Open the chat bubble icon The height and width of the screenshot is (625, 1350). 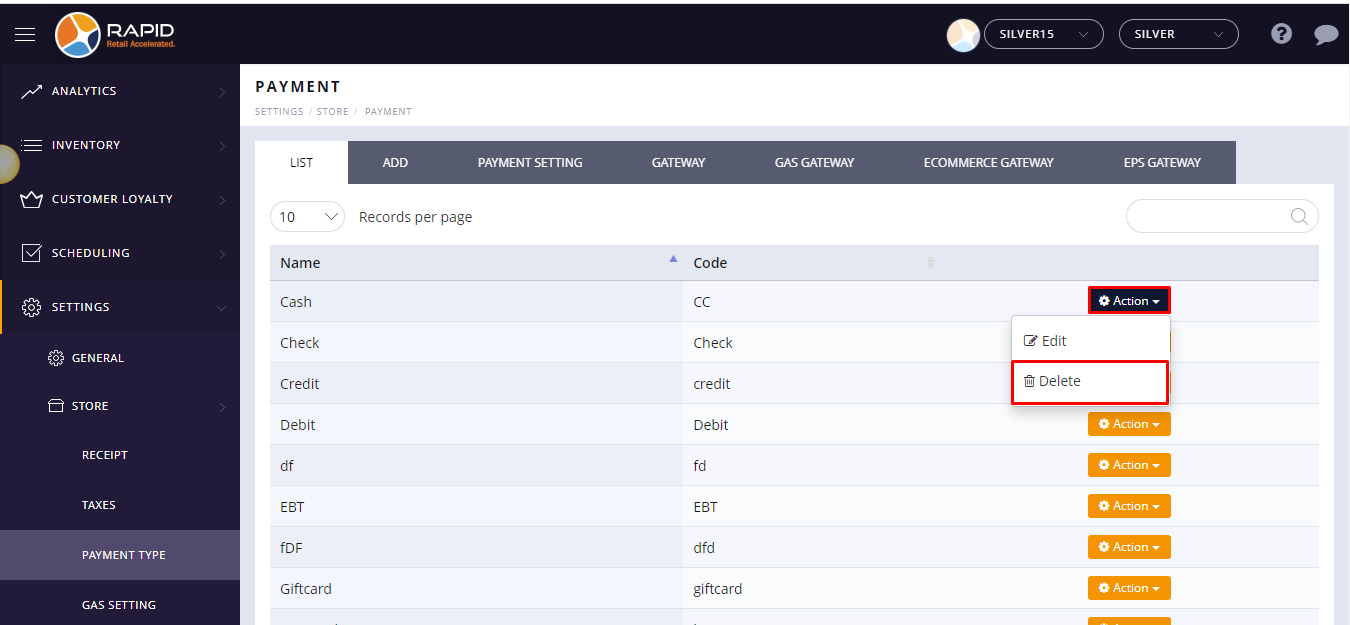[x=1326, y=35]
